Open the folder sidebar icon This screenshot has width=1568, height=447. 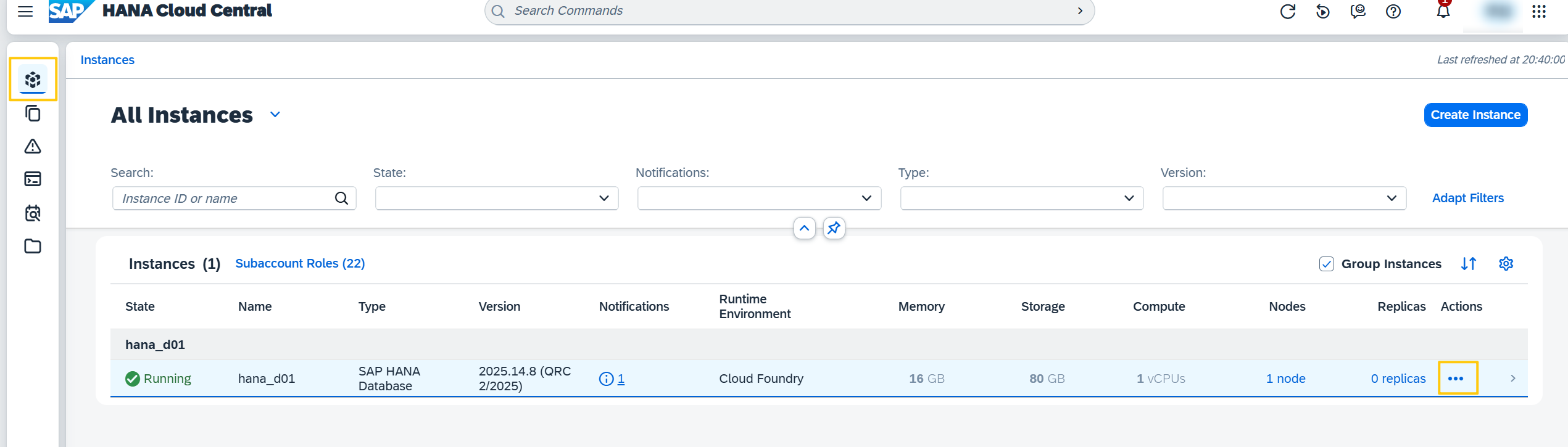pyautogui.click(x=33, y=247)
